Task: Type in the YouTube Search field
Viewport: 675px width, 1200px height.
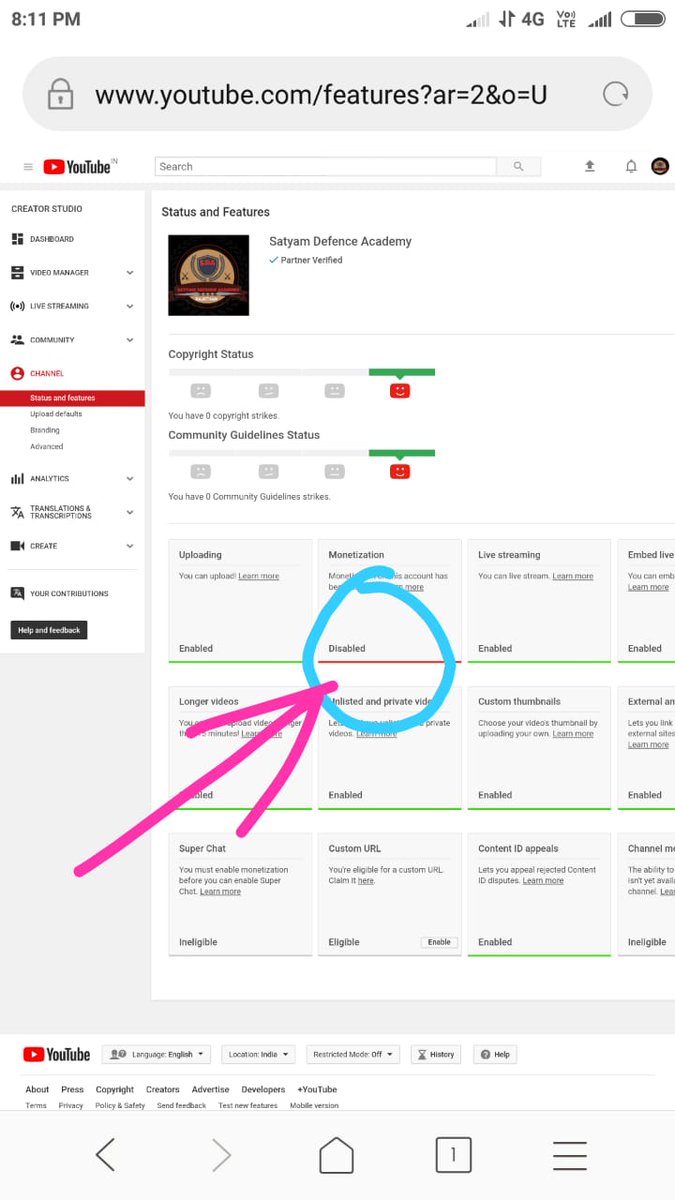Action: click(325, 166)
